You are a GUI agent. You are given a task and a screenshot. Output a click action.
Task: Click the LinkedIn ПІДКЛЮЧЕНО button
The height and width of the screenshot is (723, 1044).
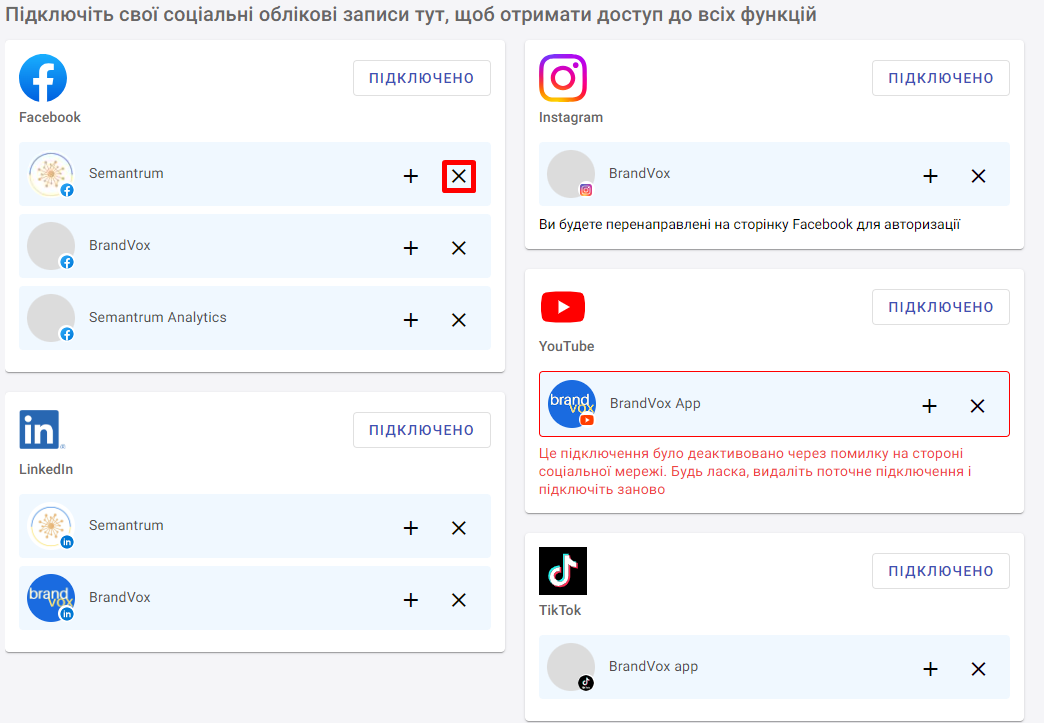421,430
